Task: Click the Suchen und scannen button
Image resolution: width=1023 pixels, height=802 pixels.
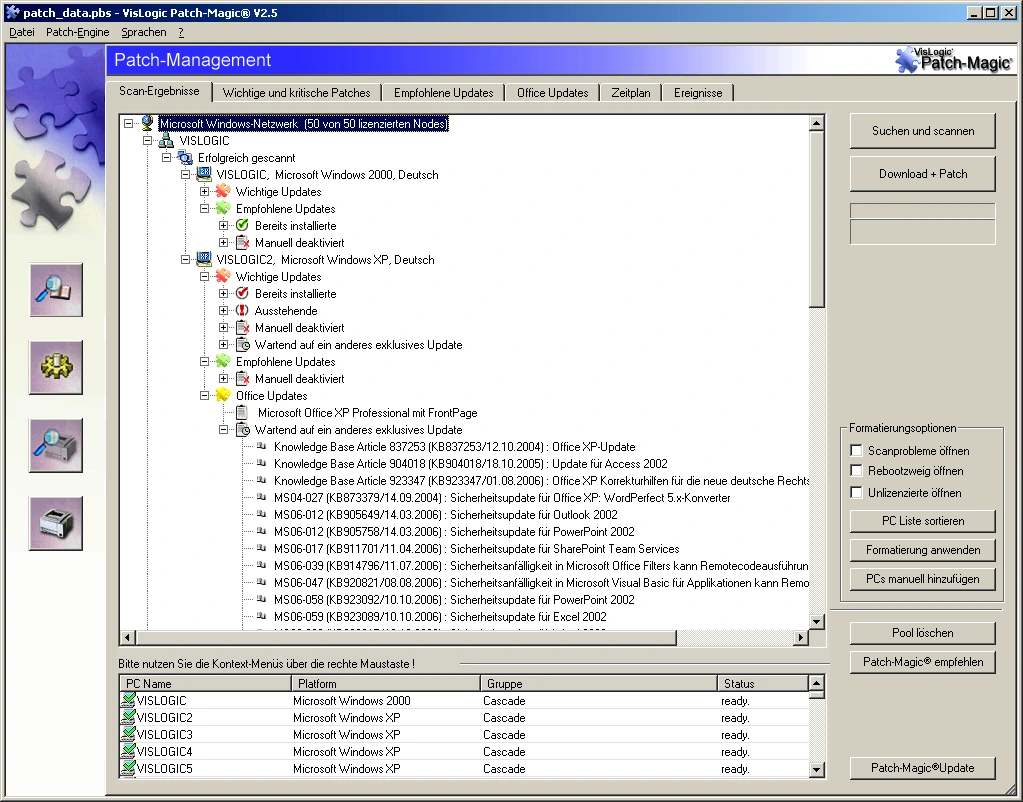Action: coord(923,131)
